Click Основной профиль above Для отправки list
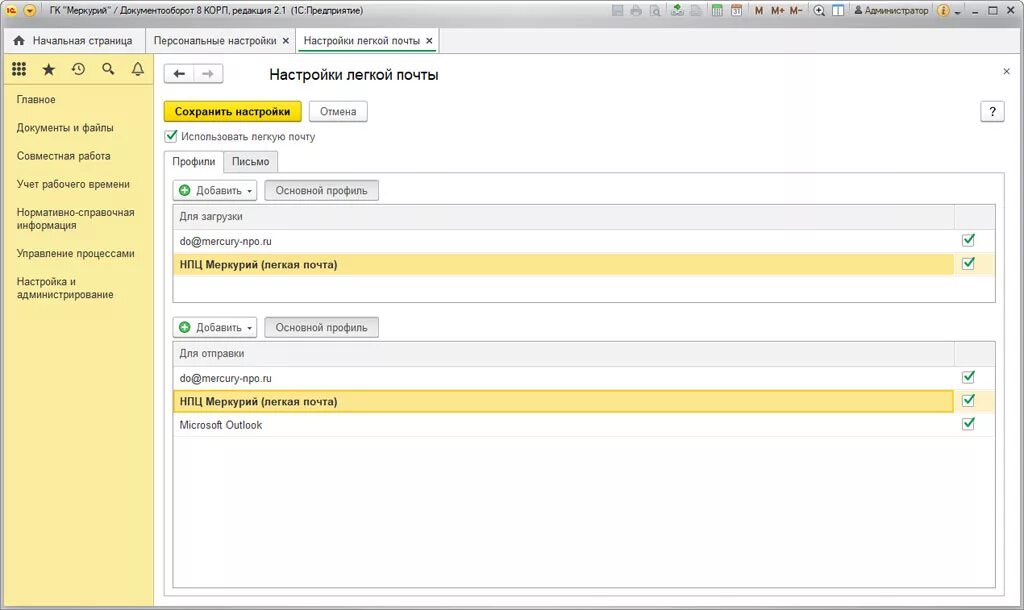 pyautogui.click(x=321, y=328)
